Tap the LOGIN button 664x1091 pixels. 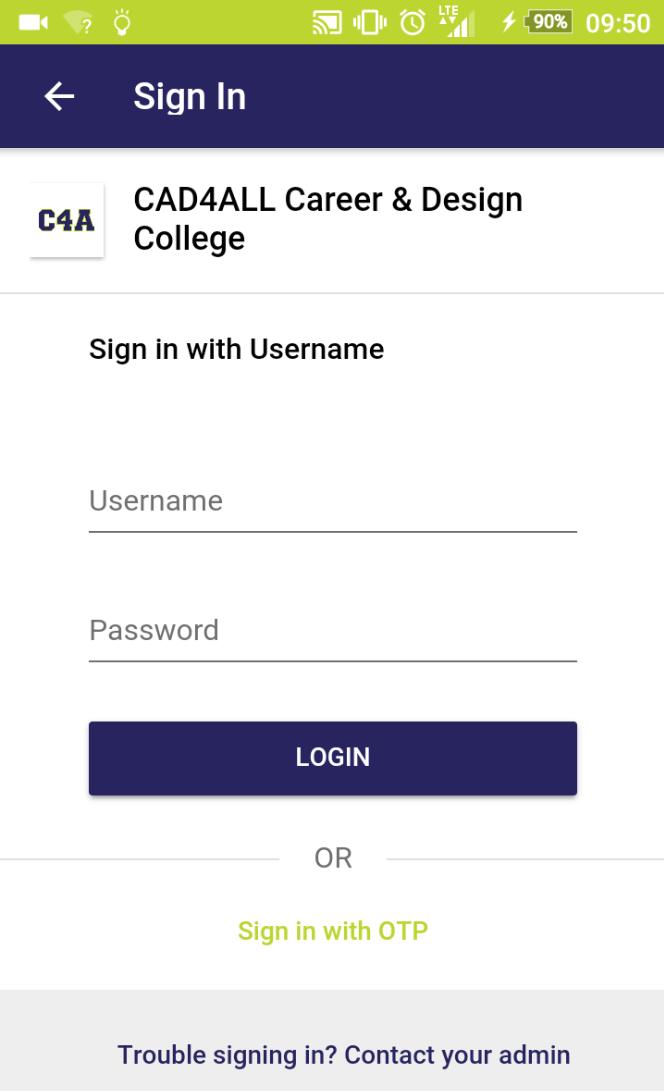point(333,758)
